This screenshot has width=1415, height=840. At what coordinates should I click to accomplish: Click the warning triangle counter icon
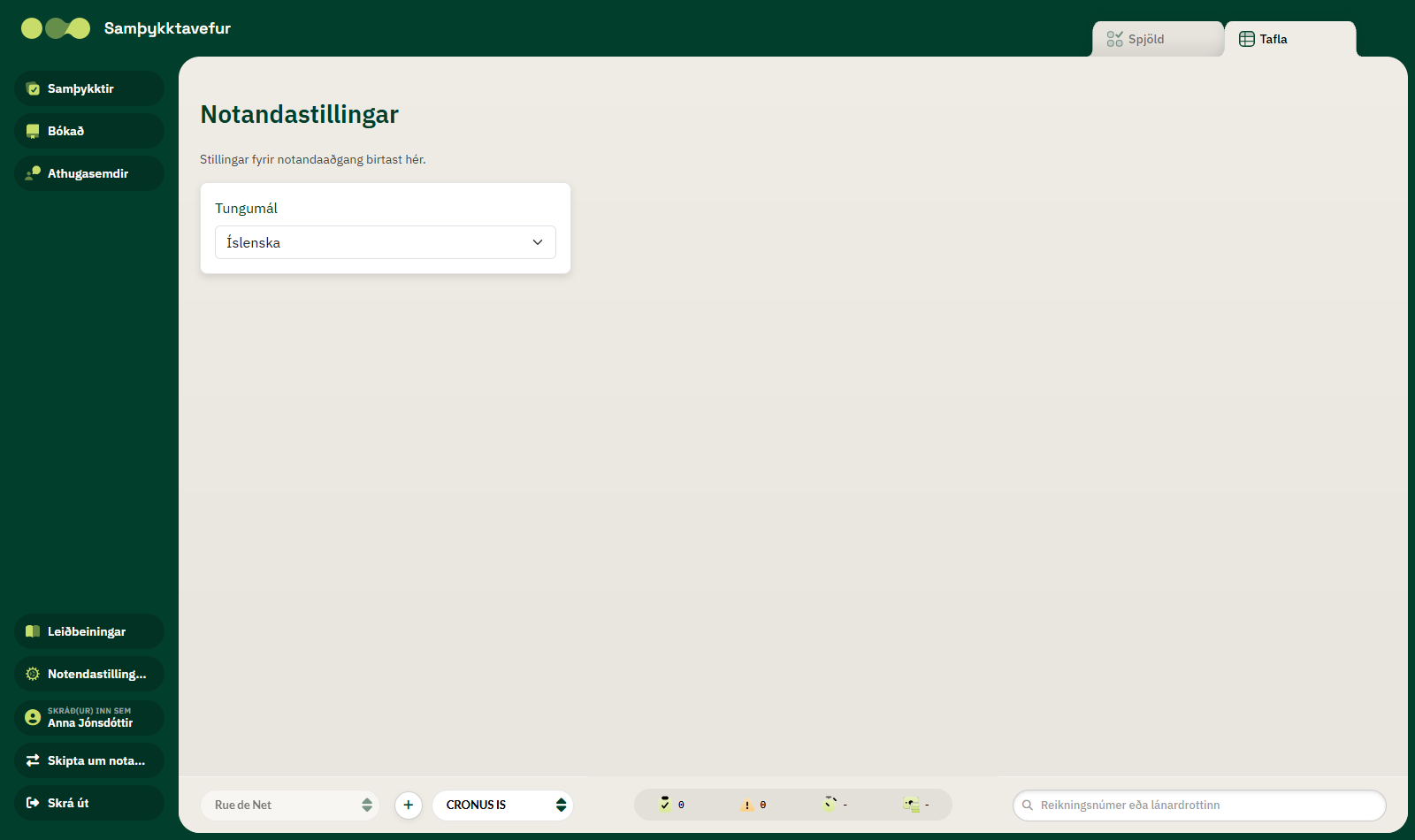tap(747, 805)
